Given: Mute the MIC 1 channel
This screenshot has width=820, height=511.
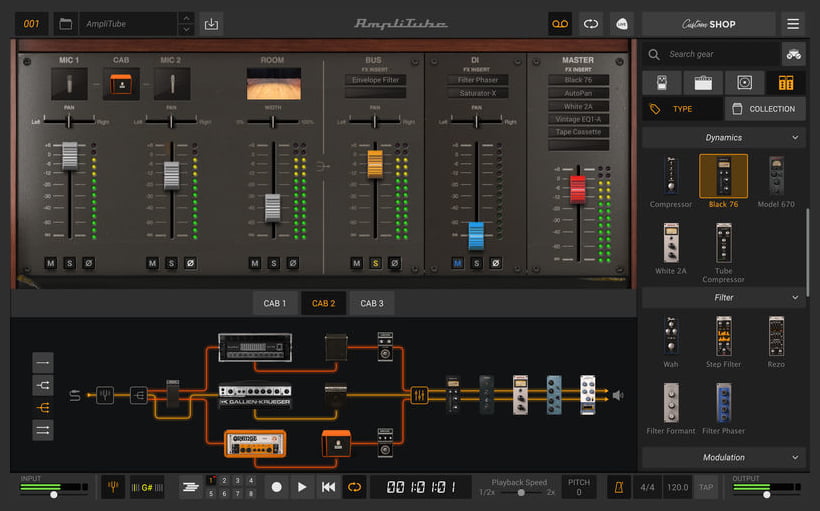Looking at the screenshot, I should pos(51,263).
